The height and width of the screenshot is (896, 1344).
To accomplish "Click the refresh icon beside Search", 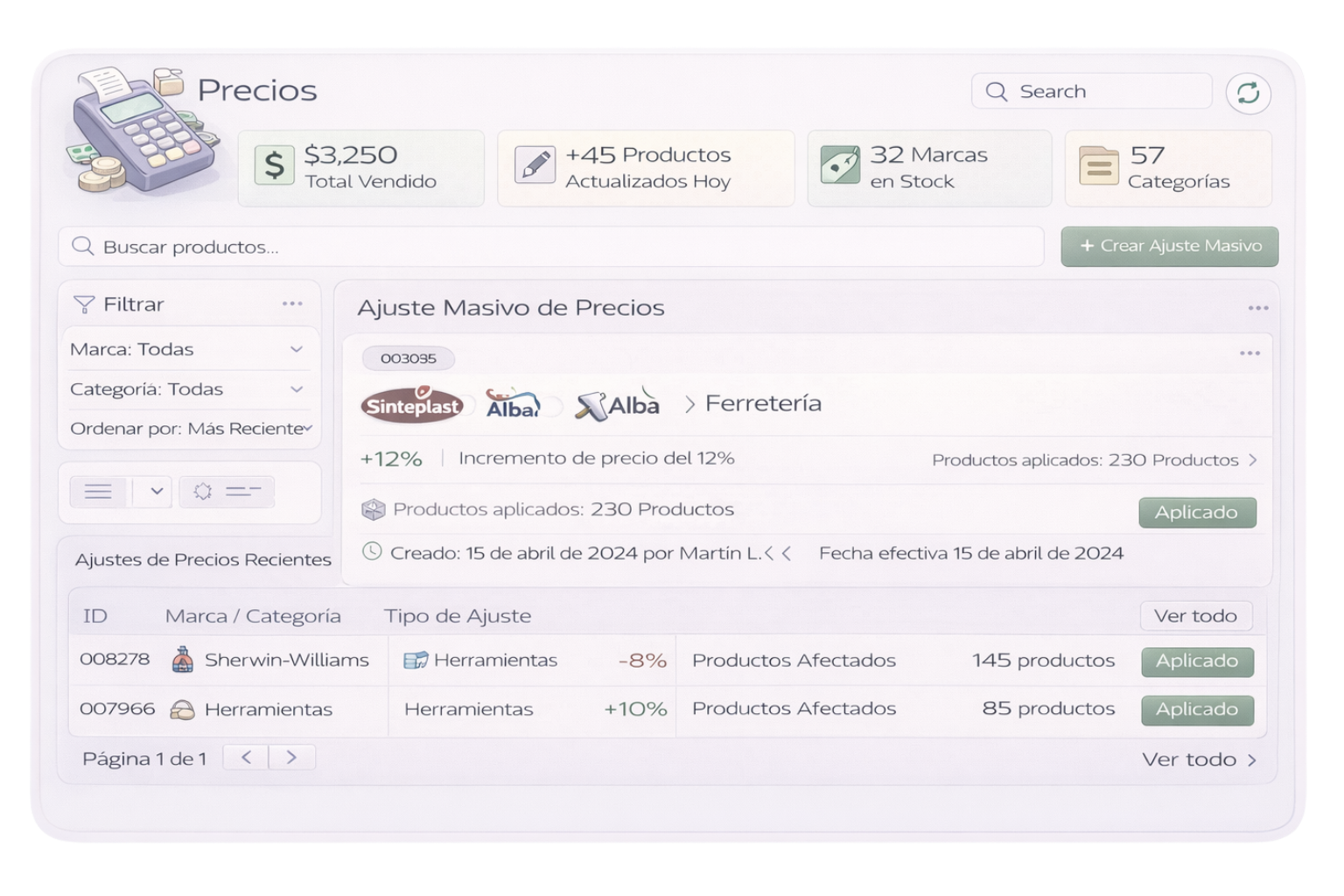I will (x=1248, y=93).
